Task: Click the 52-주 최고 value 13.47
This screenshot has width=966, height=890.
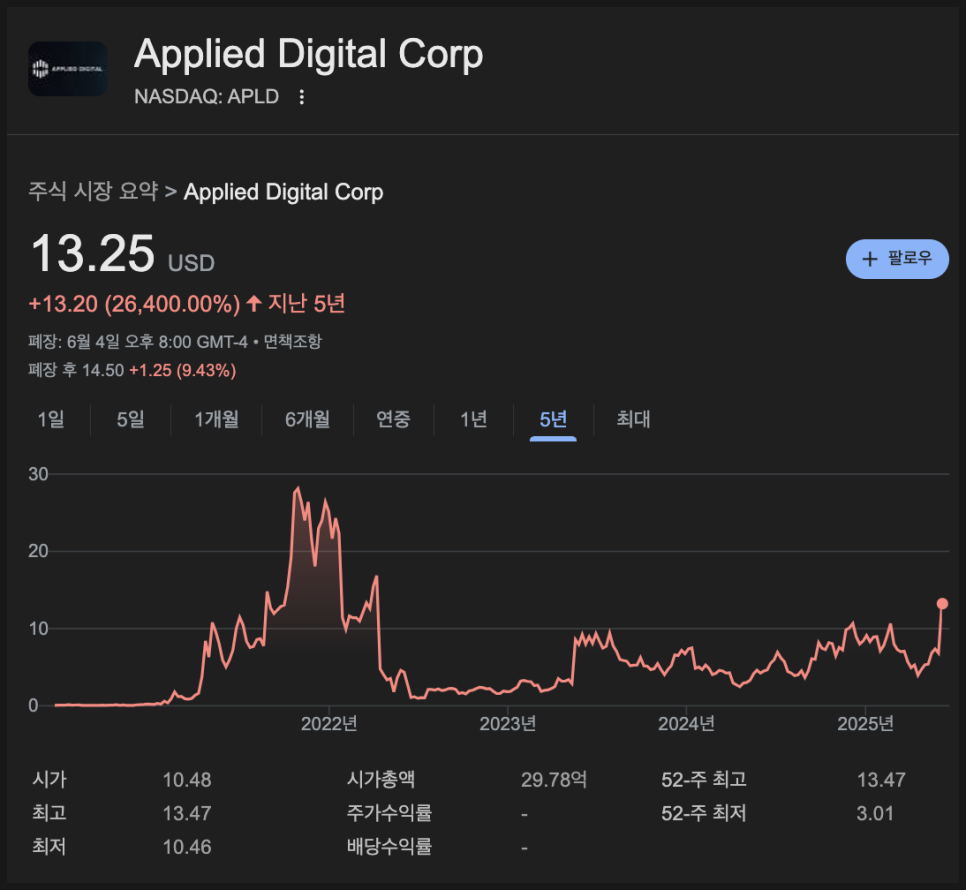Action: click(x=881, y=780)
